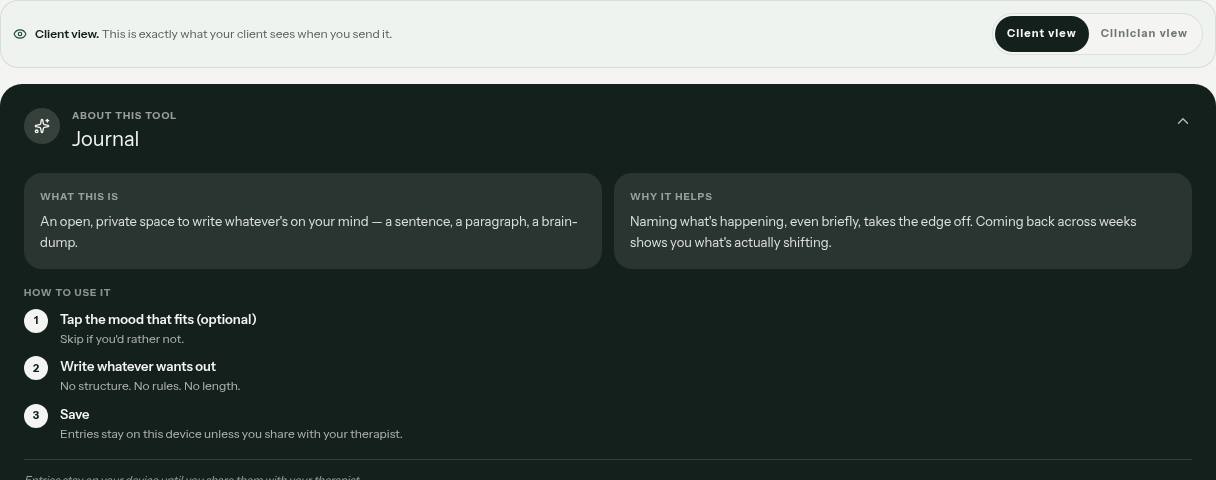
Task: Click the Journal heading
Action: (105, 139)
